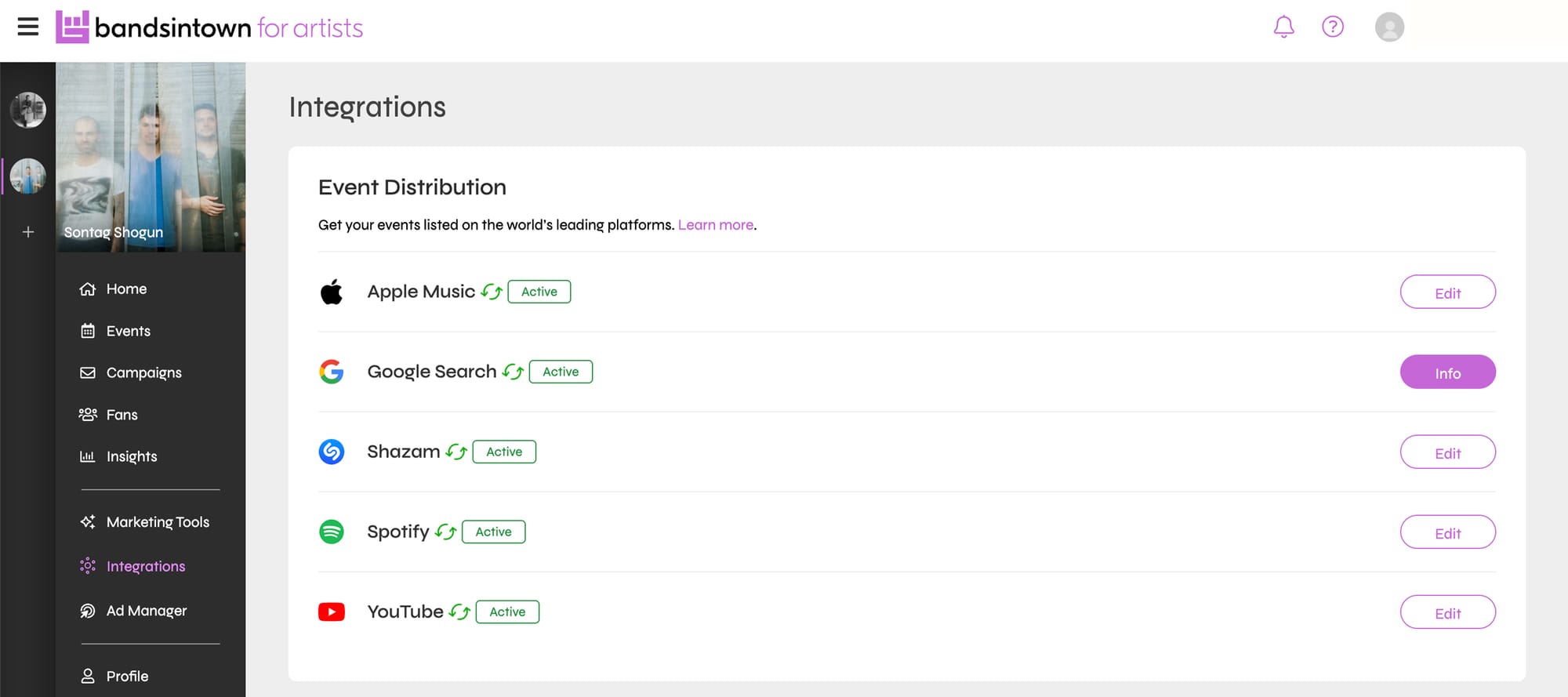
Task: Open the Events menu item
Action: pyautogui.click(x=128, y=331)
